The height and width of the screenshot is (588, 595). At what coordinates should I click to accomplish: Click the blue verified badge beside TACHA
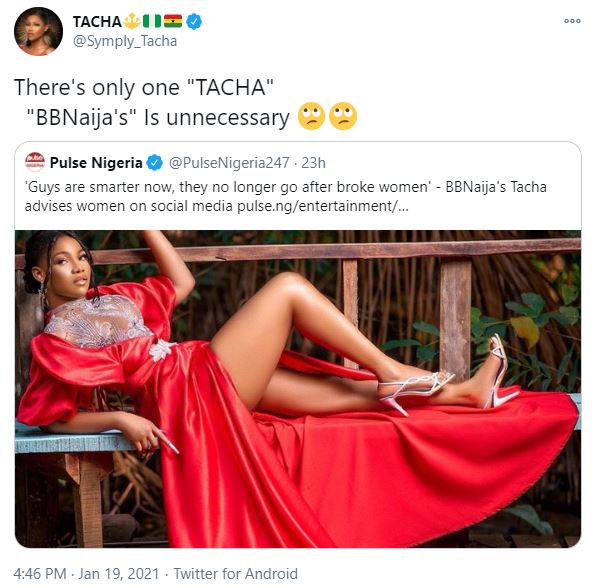194,22
